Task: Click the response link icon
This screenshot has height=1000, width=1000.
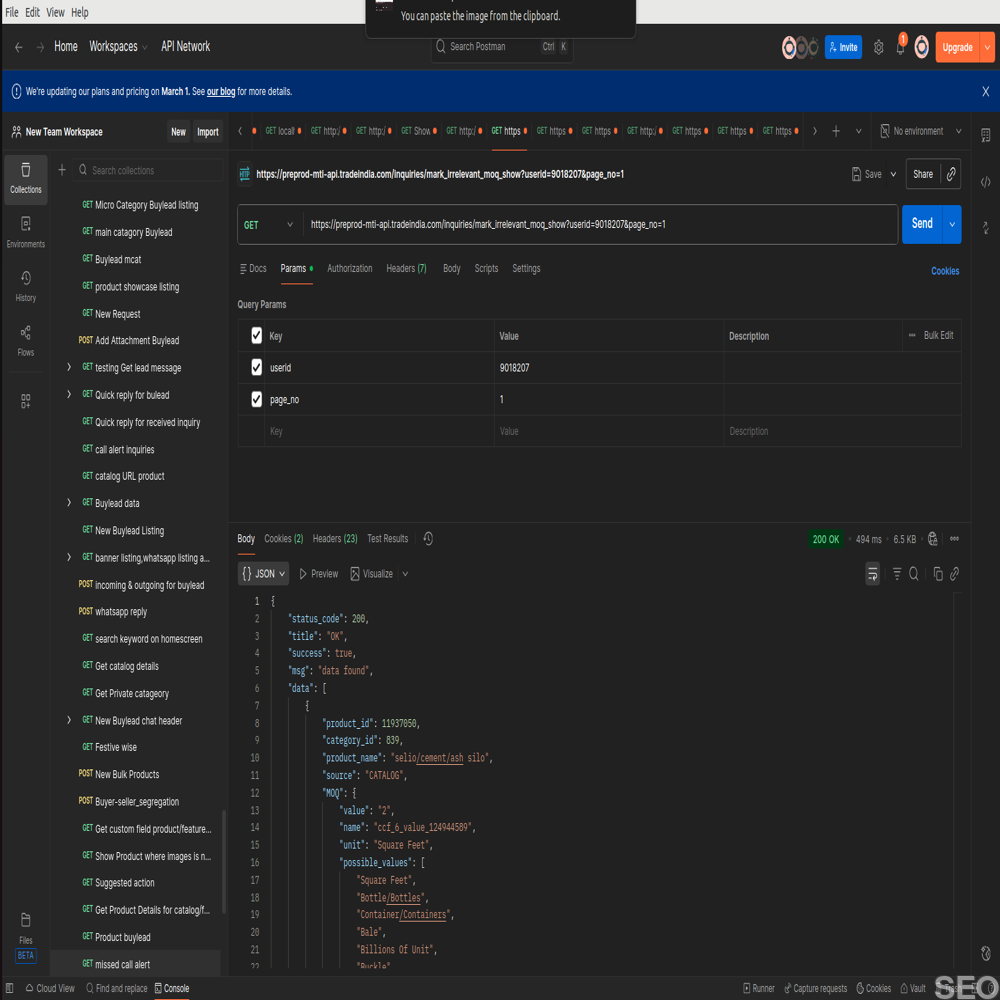Action: 954,574
